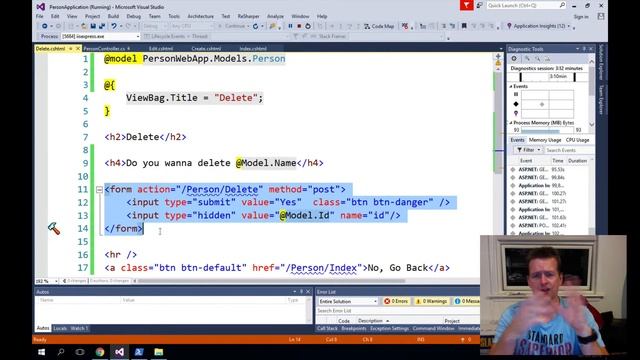Click the account icon beside Sign in

point(601,16)
